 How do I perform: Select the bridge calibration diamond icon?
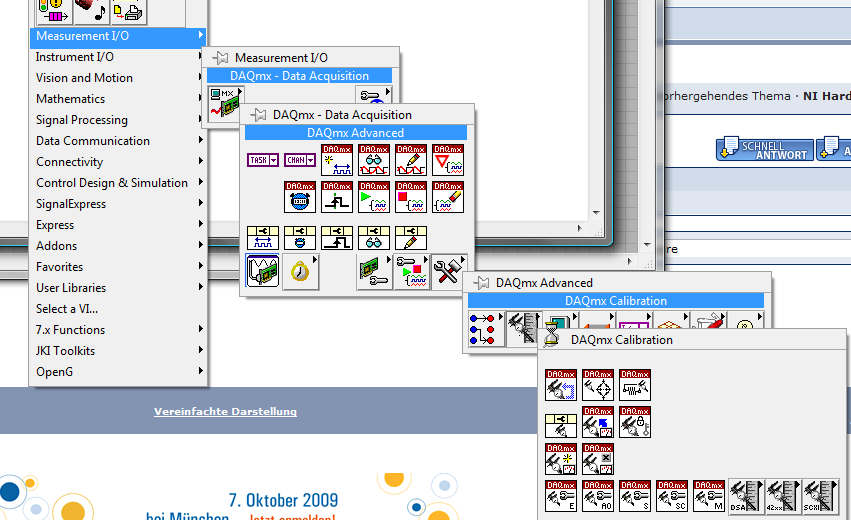pyautogui.click(x=598, y=385)
